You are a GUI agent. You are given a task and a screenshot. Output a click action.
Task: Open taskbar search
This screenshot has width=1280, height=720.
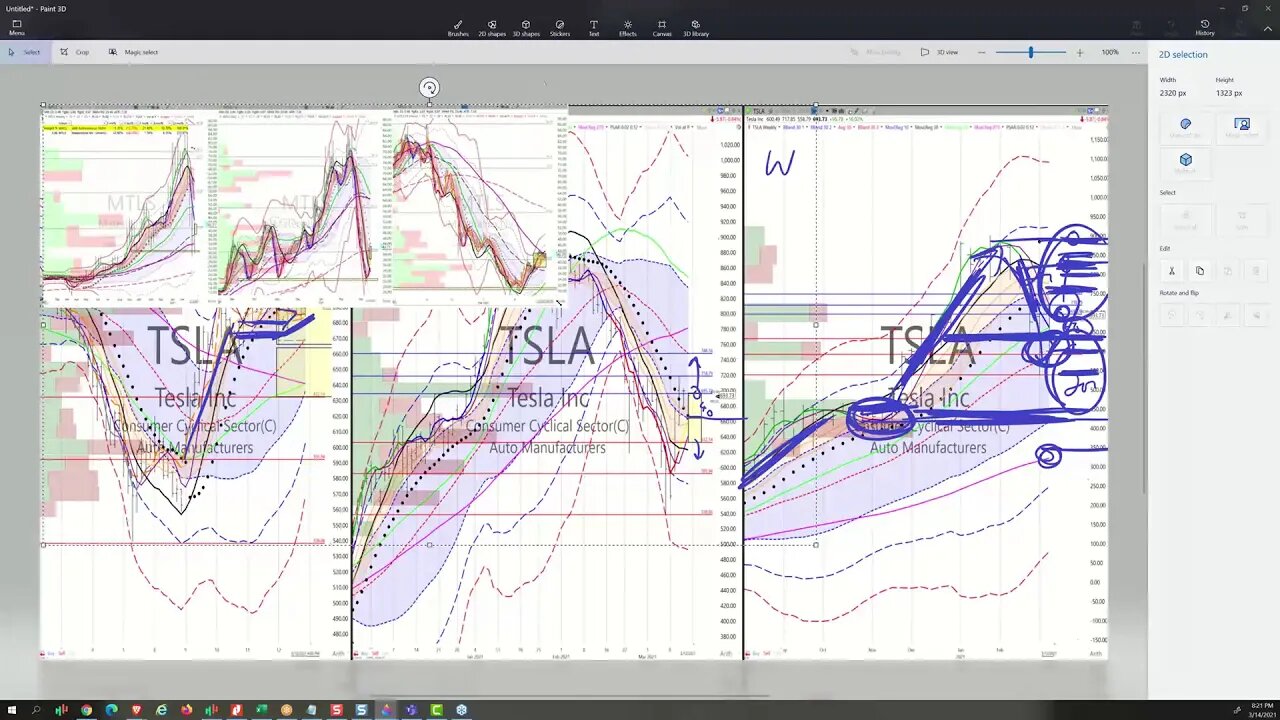tap(36, 710)
